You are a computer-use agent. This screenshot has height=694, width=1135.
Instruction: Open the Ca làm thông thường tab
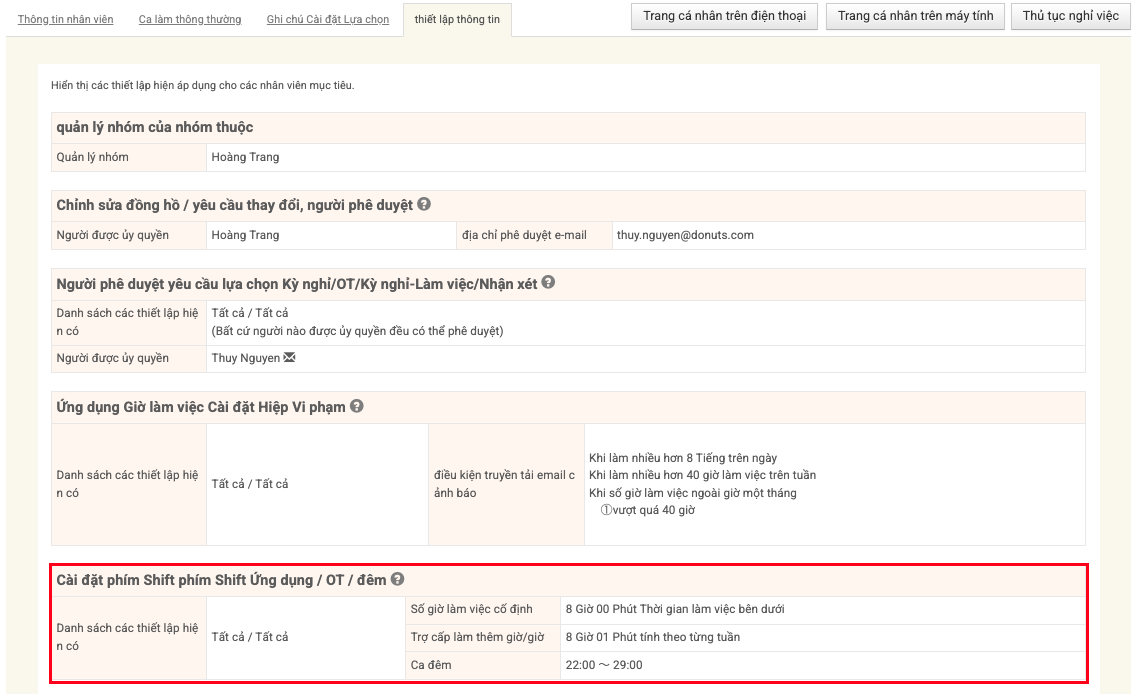(189, 19)
